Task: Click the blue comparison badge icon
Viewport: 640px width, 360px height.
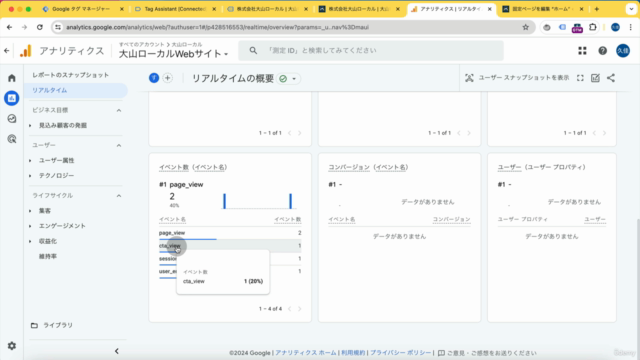Action: pos(154,78)
